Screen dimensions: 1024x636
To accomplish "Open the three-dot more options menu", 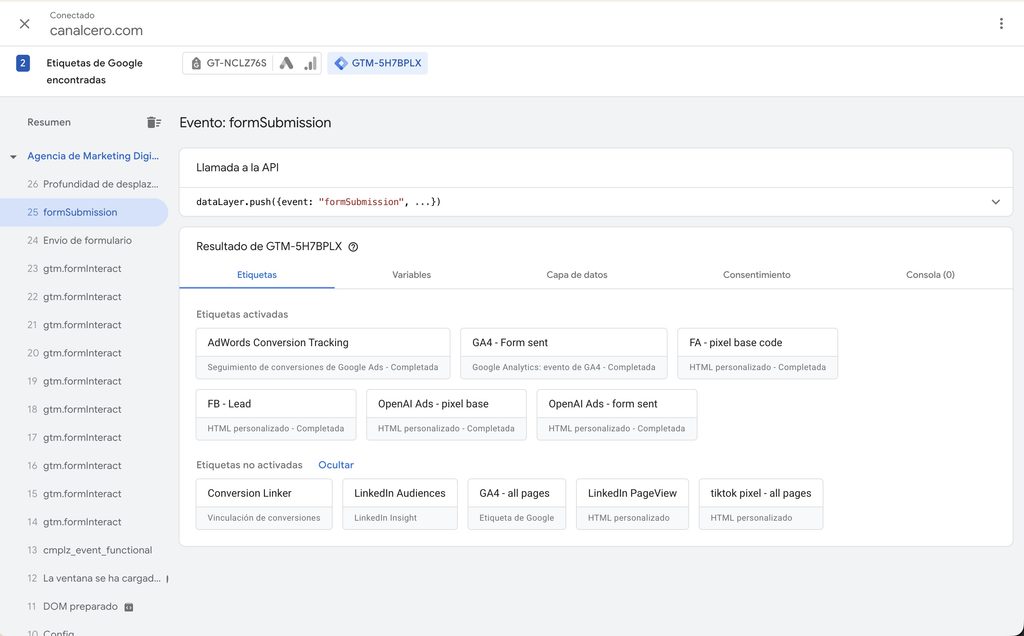I will (x=1000, y=24).
